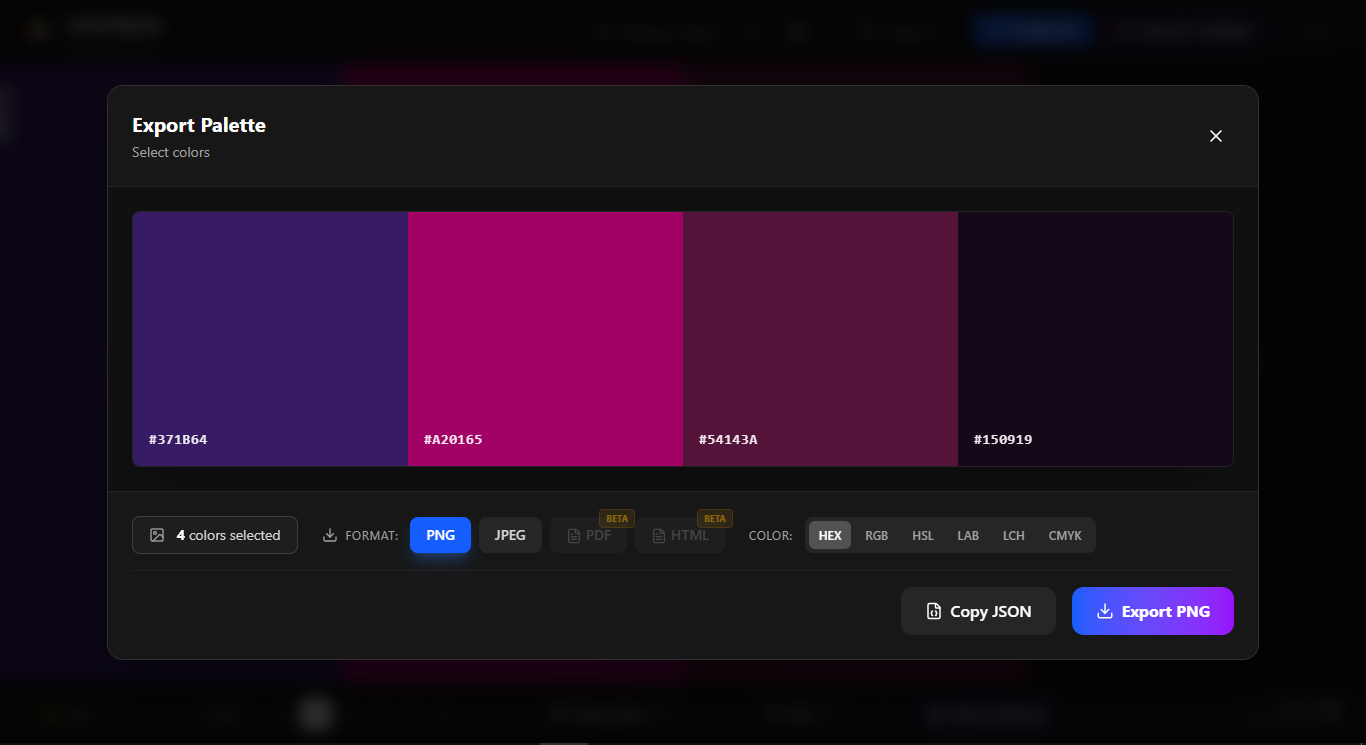This screenshot has height=745, width=1366.
Task: Select LAB color notation
Action: coord(968,535)
